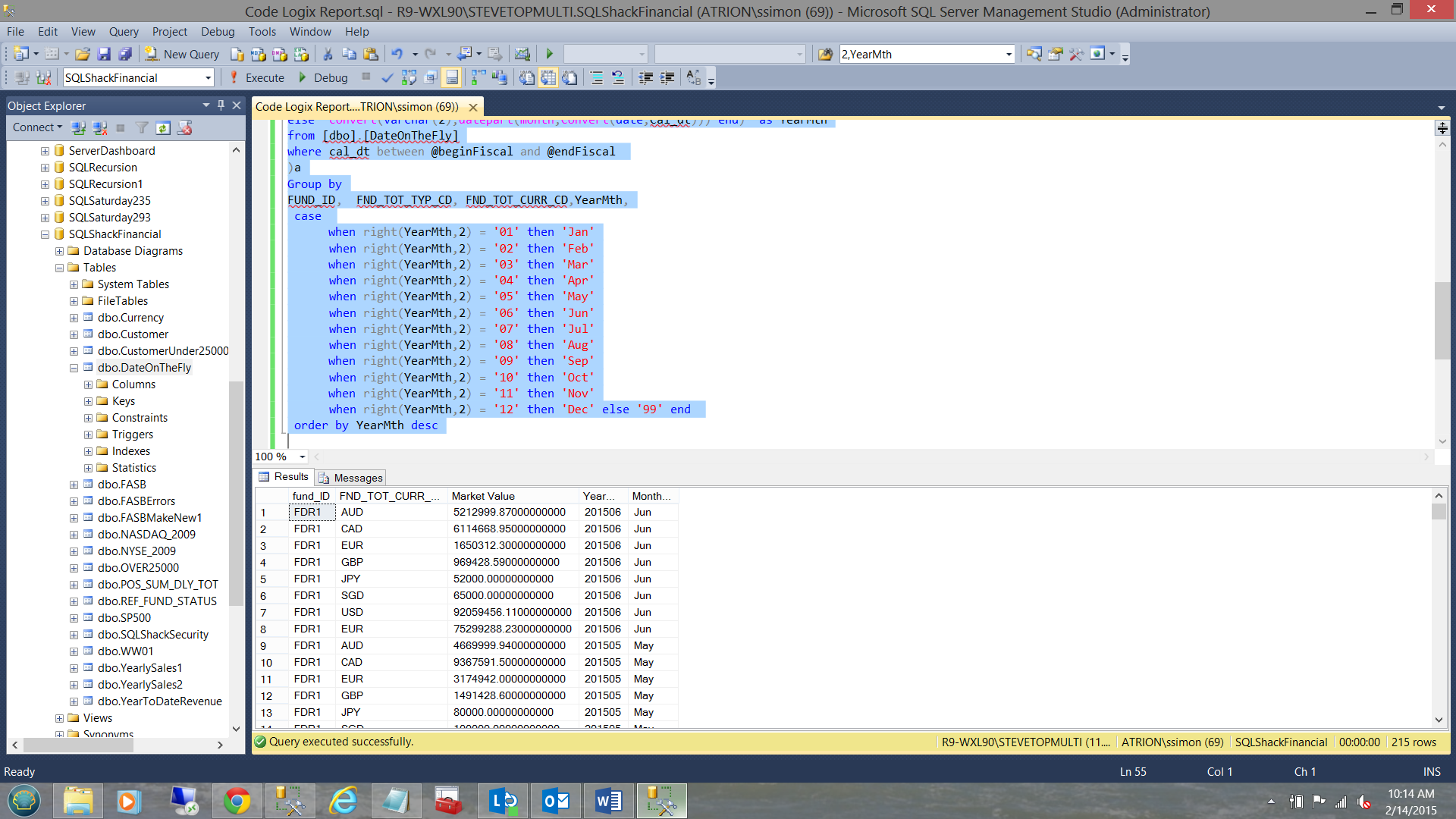
Task: Collapse the dbo.DateOnTheFly table node
Action: (x=74, y=368)
